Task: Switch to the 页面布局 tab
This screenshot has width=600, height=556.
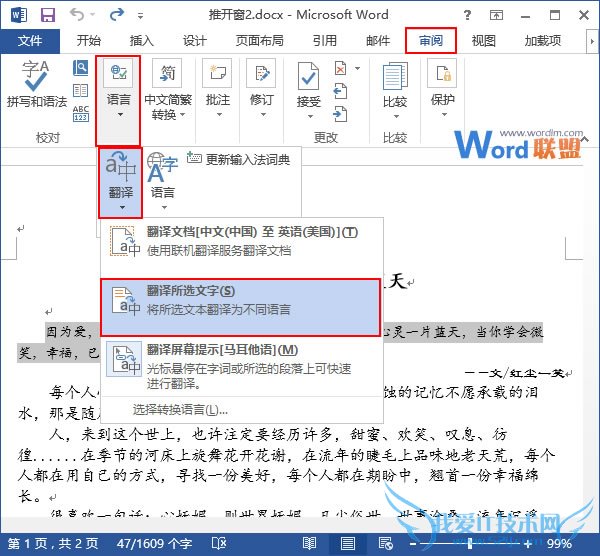Action: click(x=259, y=41)
